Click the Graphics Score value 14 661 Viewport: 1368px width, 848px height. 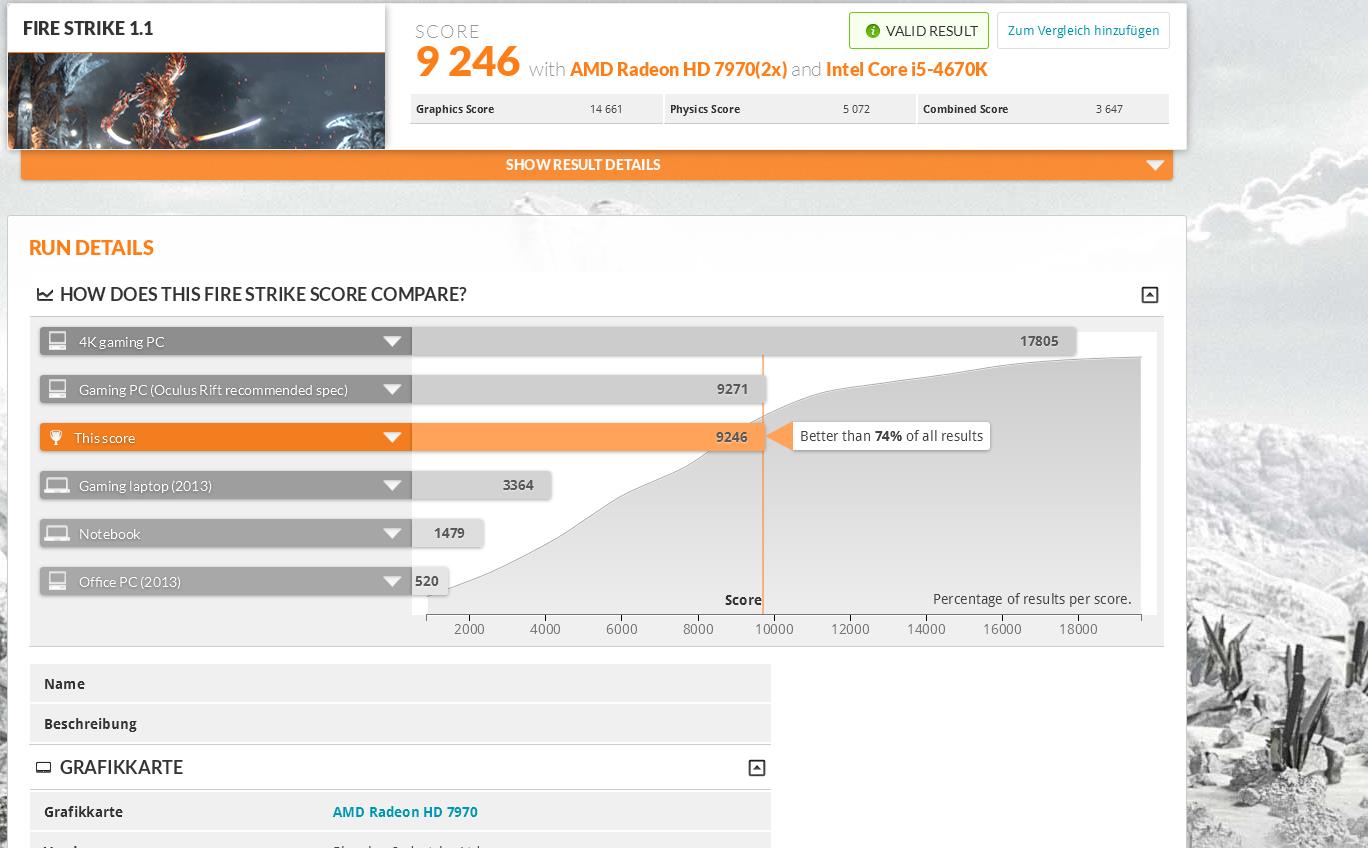pos(606,110)
